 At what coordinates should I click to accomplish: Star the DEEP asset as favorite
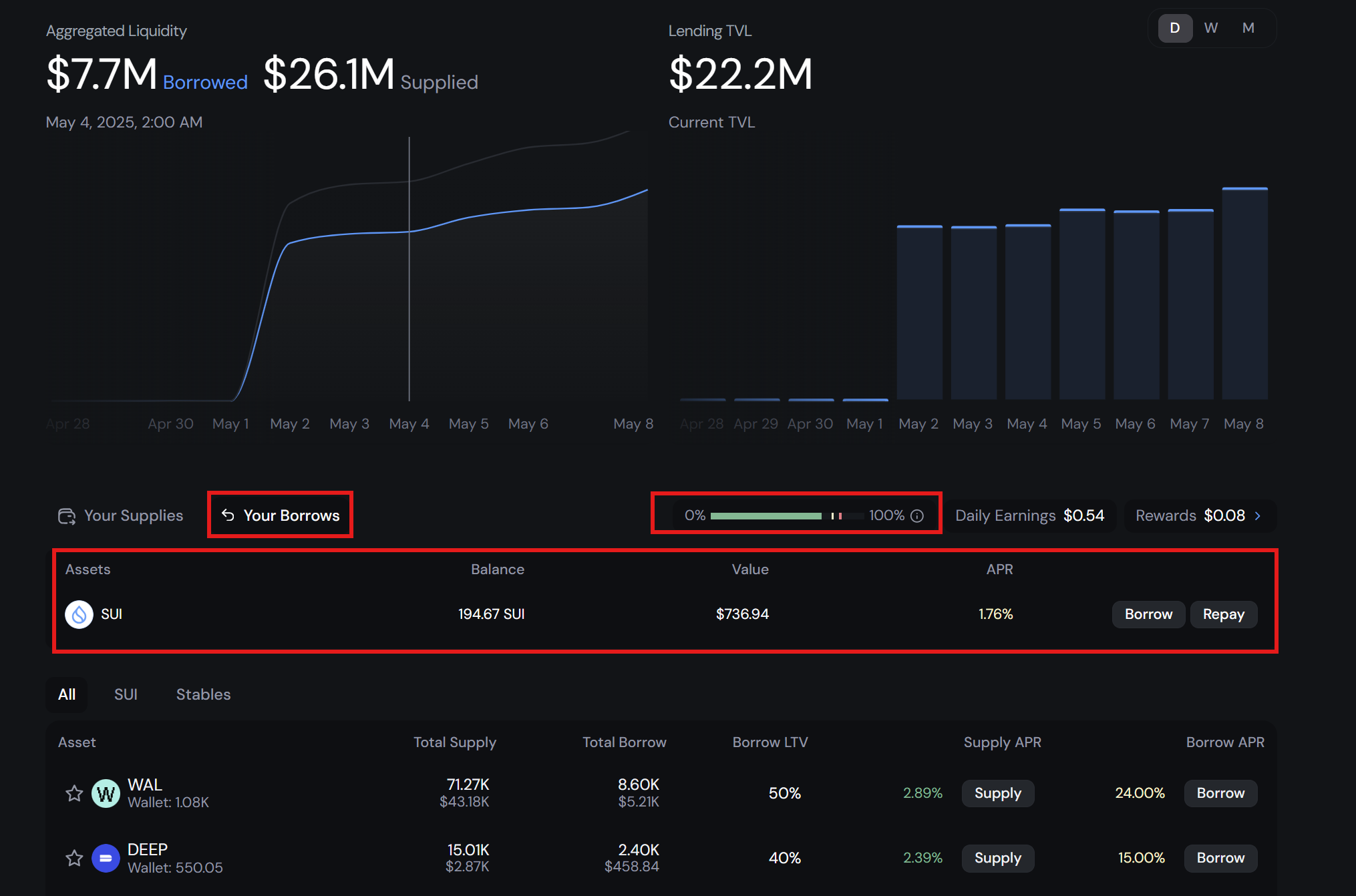point(74,858)
